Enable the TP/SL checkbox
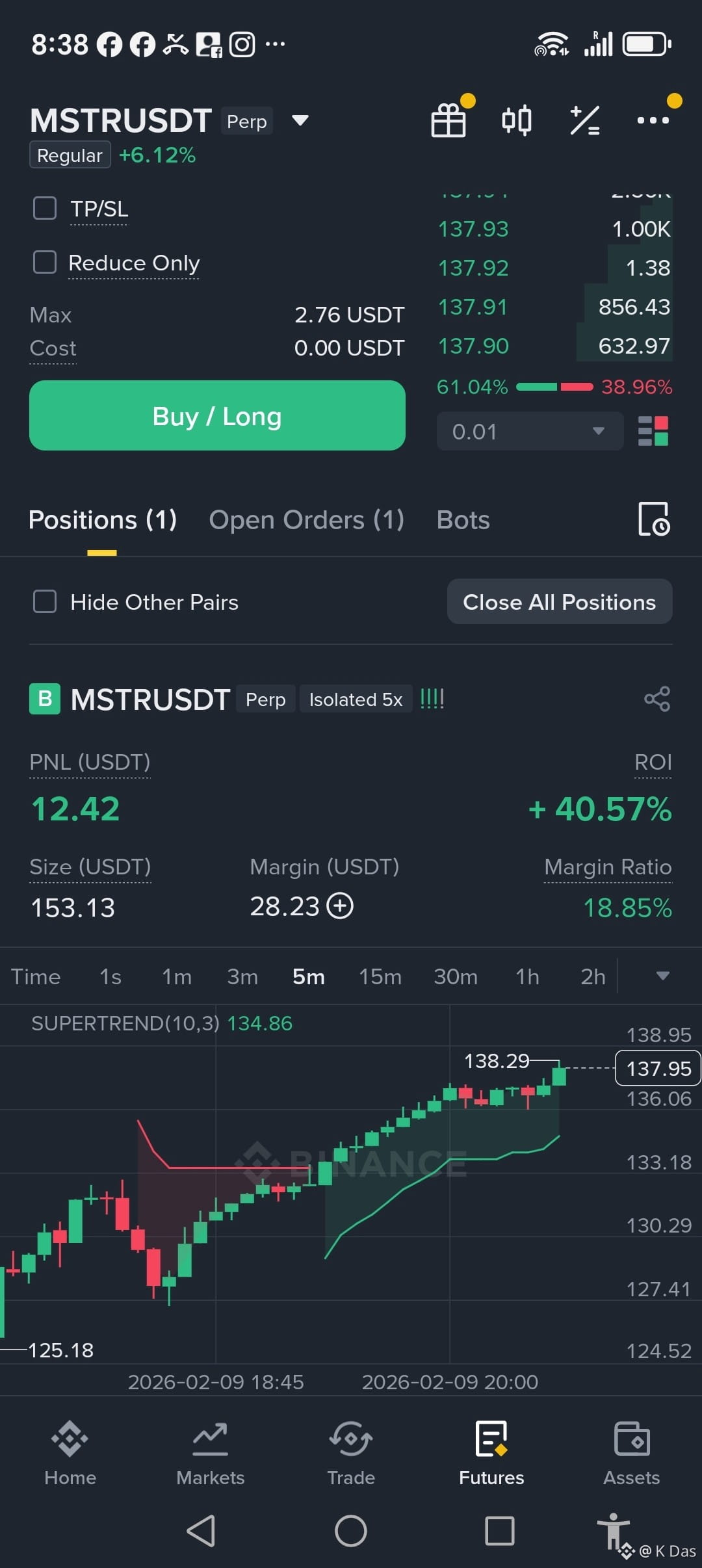Viewport: 702px width, 1568px height. [x=45, y=209]
